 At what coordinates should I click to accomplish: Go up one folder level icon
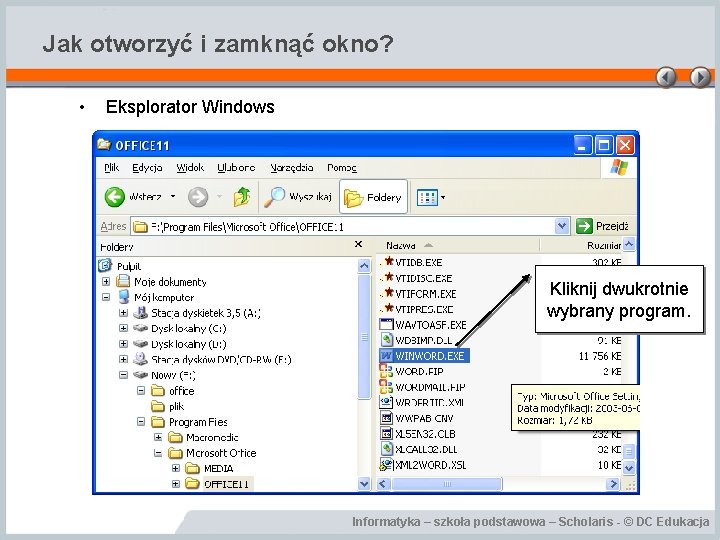click(x=242, y=197)
